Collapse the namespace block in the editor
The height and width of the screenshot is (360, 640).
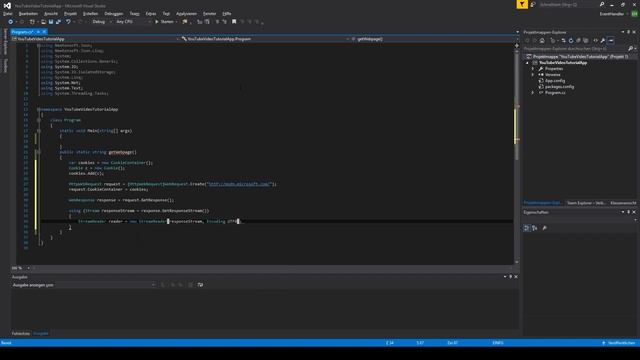[x=39, y=109]
